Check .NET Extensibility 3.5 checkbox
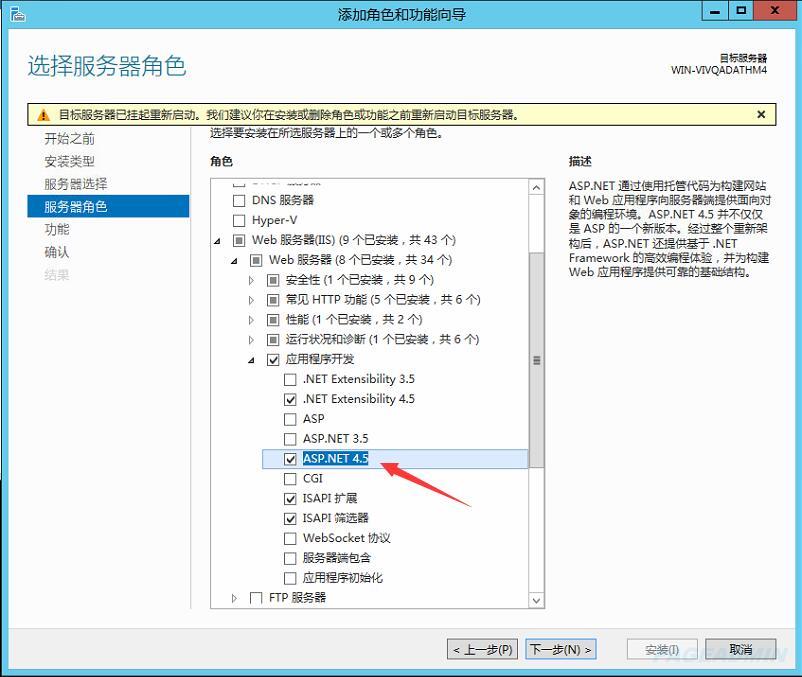 pos(290,379)
